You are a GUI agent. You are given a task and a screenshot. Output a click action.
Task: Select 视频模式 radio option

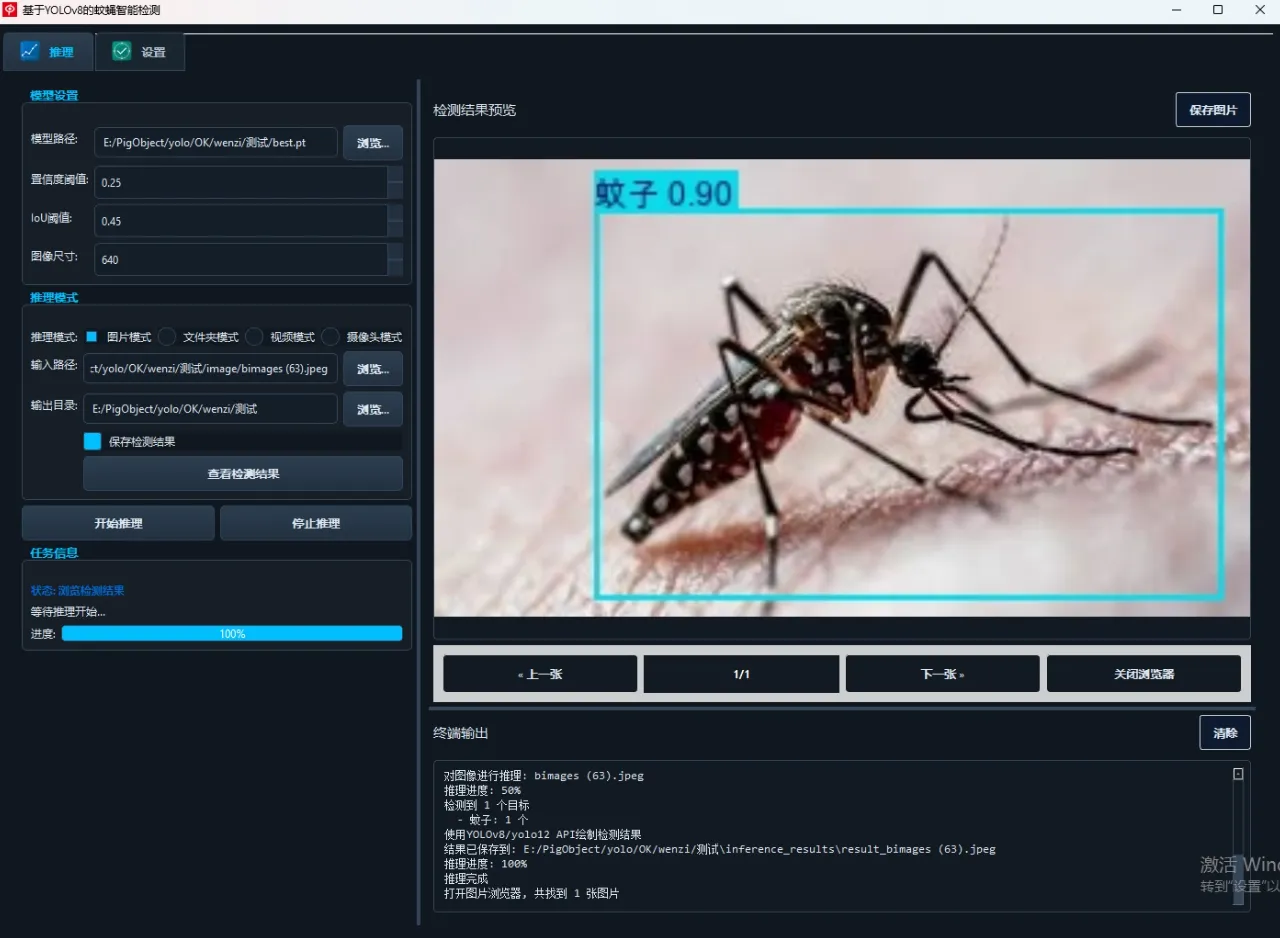[x=254, y=337]
